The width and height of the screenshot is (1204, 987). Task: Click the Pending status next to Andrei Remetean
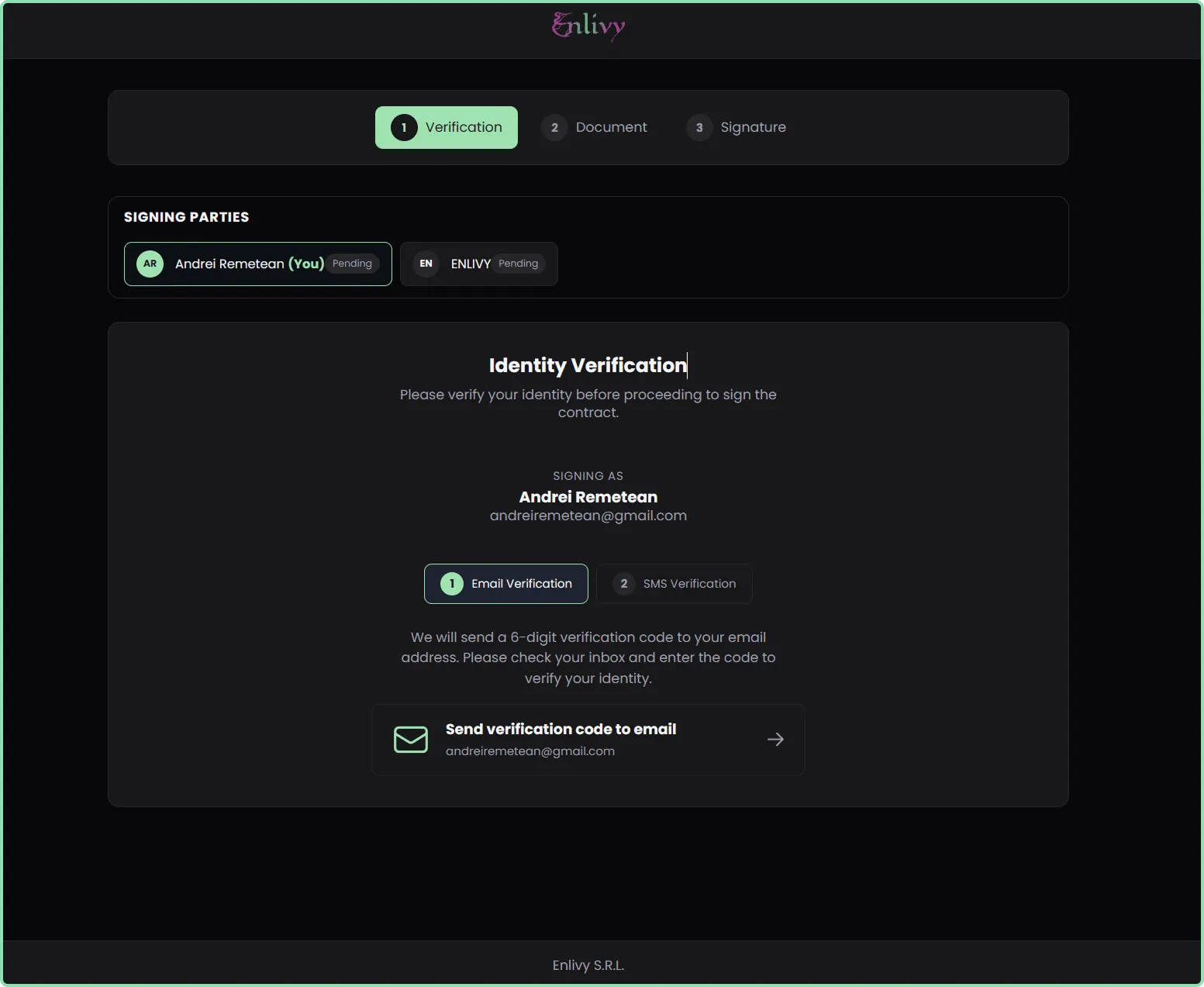[352, 264]
